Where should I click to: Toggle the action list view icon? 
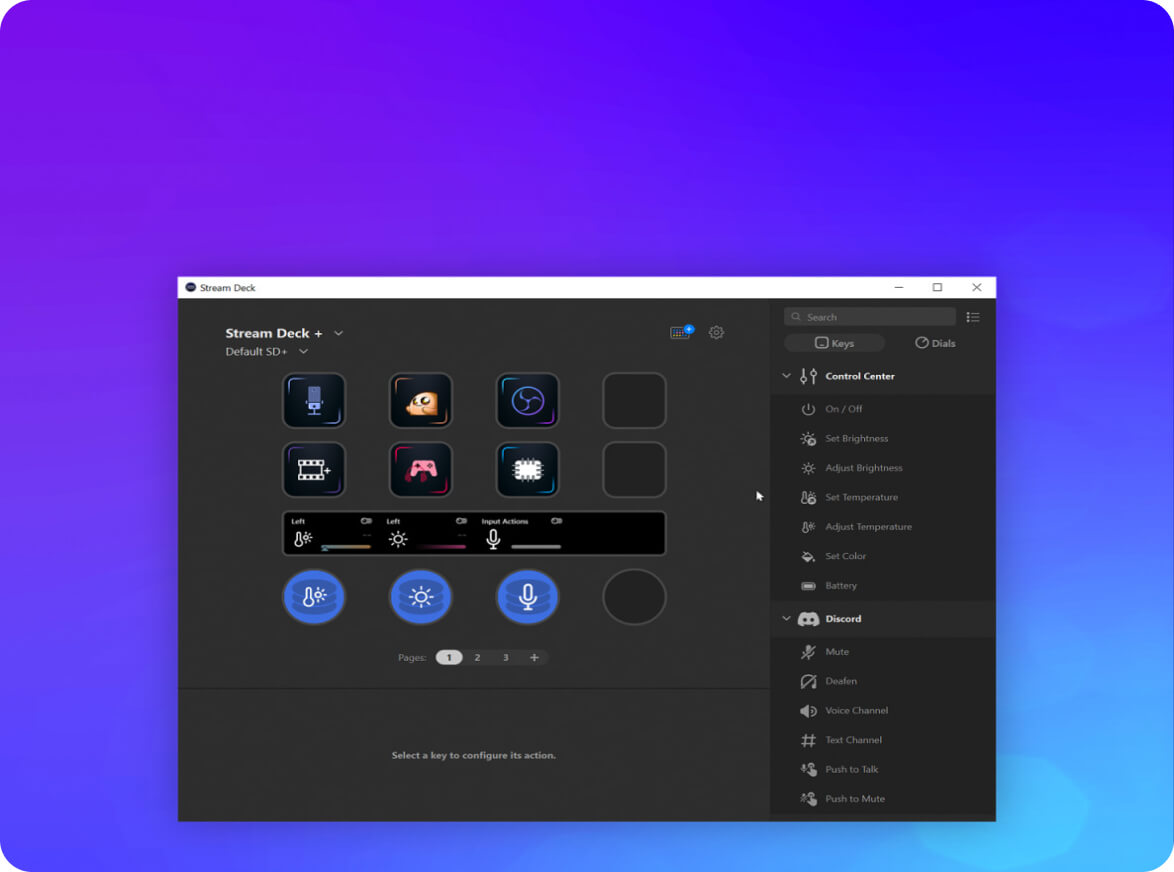[x=973, y=317]
